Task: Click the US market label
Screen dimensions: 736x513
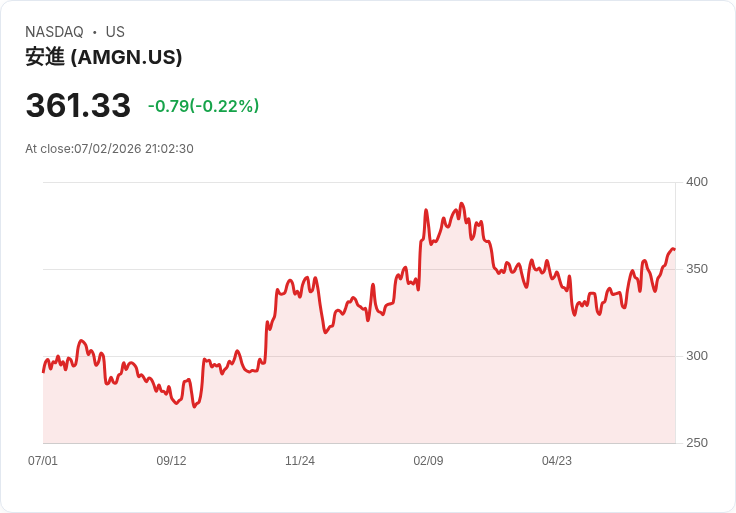Action: [x=115, y=32]
